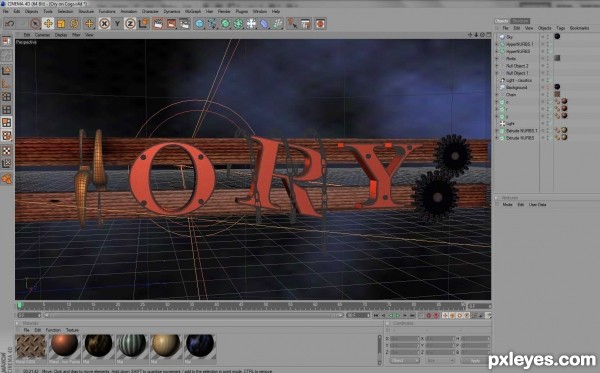Open the Tags menu in Objects panel
The height and width of the screenshot is (373, 600).
561,28
